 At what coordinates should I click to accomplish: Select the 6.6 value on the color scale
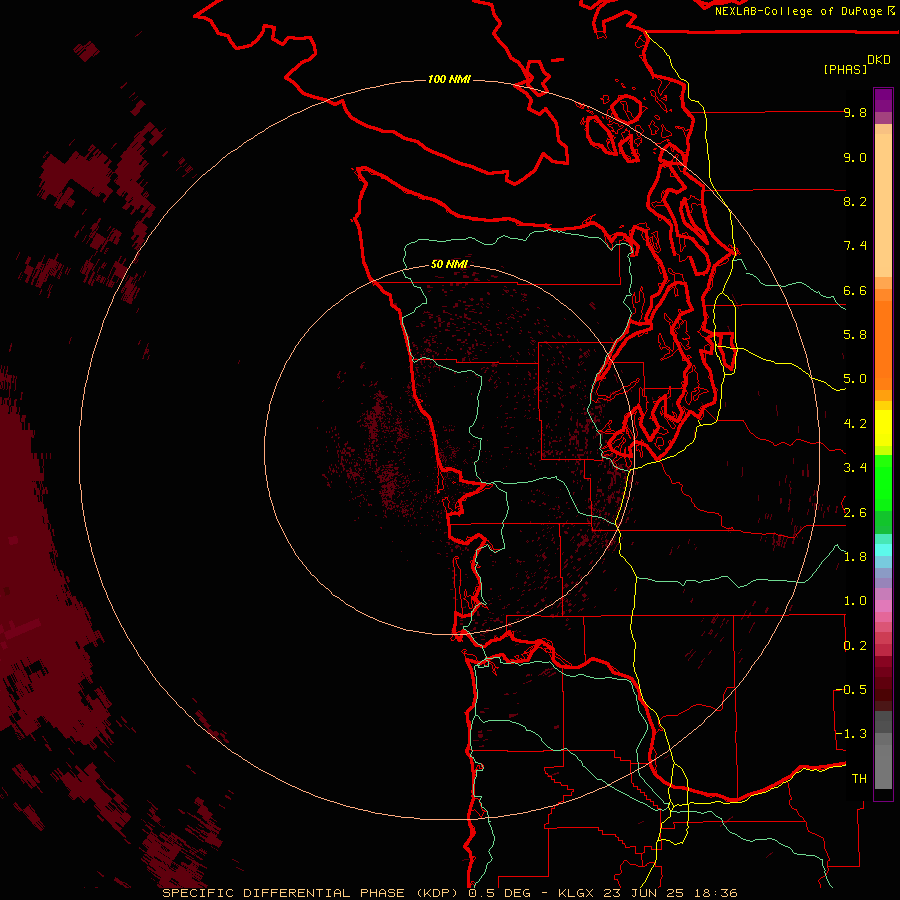(855, 290)
